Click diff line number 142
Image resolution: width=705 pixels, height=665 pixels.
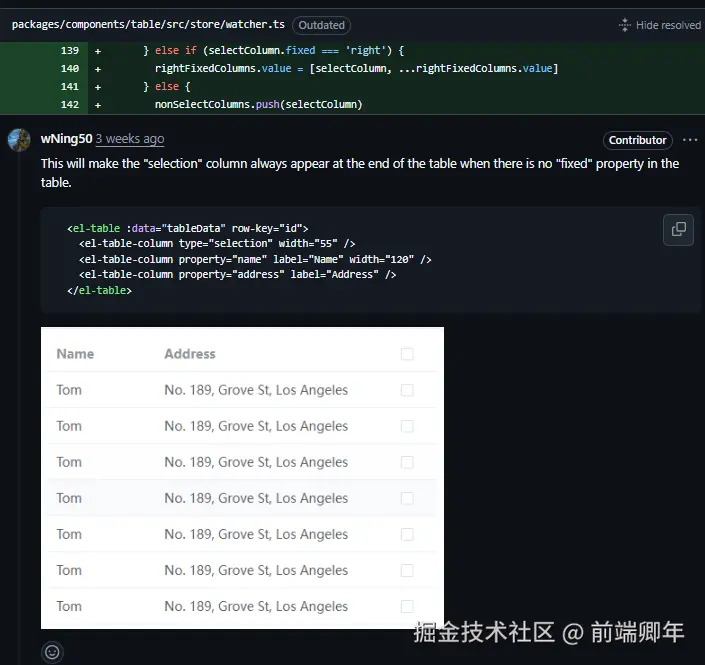(70, 104)
